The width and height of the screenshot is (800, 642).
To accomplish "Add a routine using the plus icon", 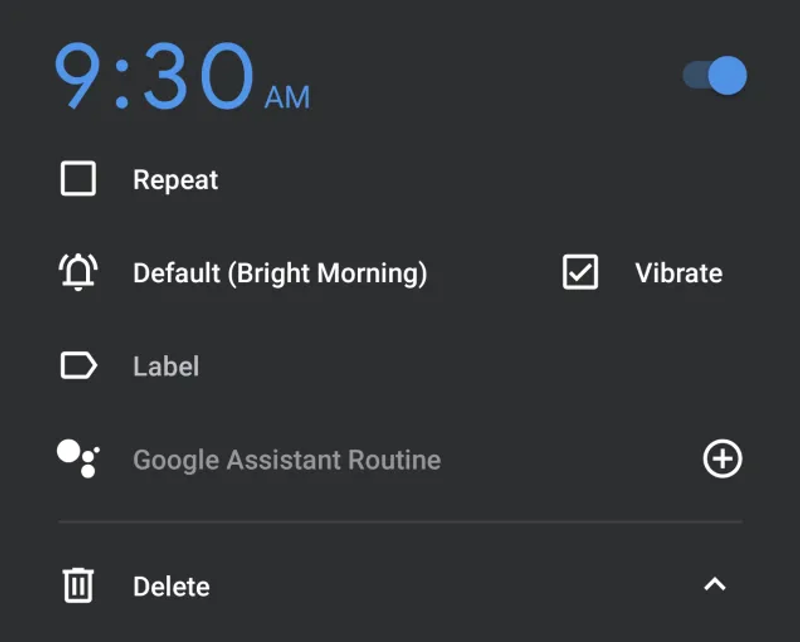I will coord(722,459).
